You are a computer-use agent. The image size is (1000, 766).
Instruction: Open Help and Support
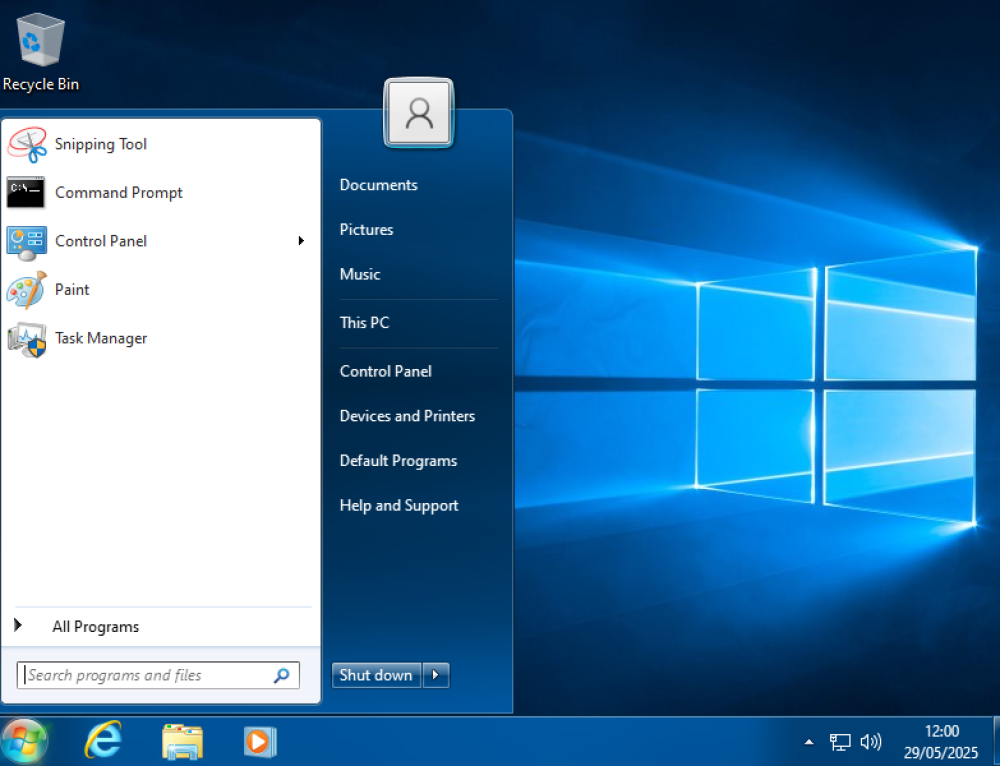pos(398,505)
